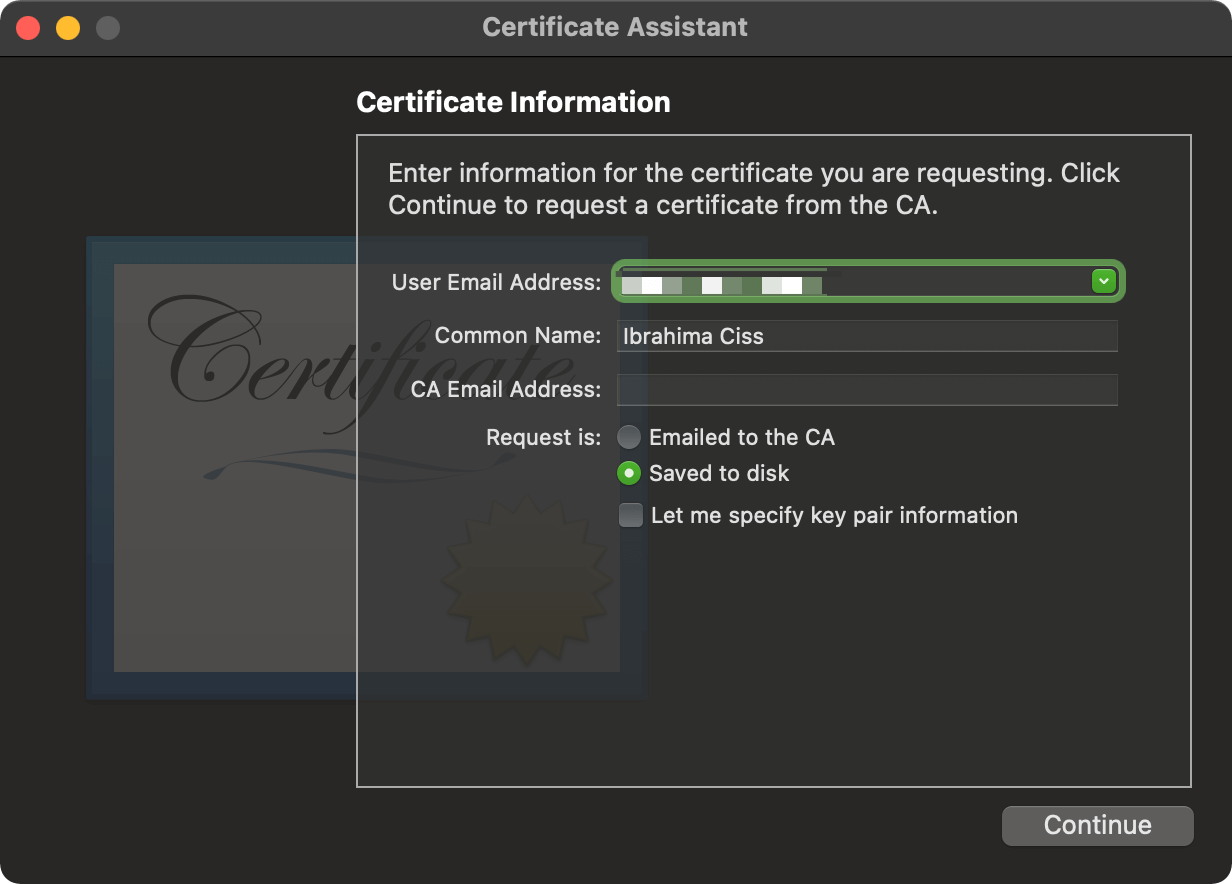This screenshot has height=884, width=1232.
Task: Click the Certificate Assistant title bar
Action: point(615,27)
